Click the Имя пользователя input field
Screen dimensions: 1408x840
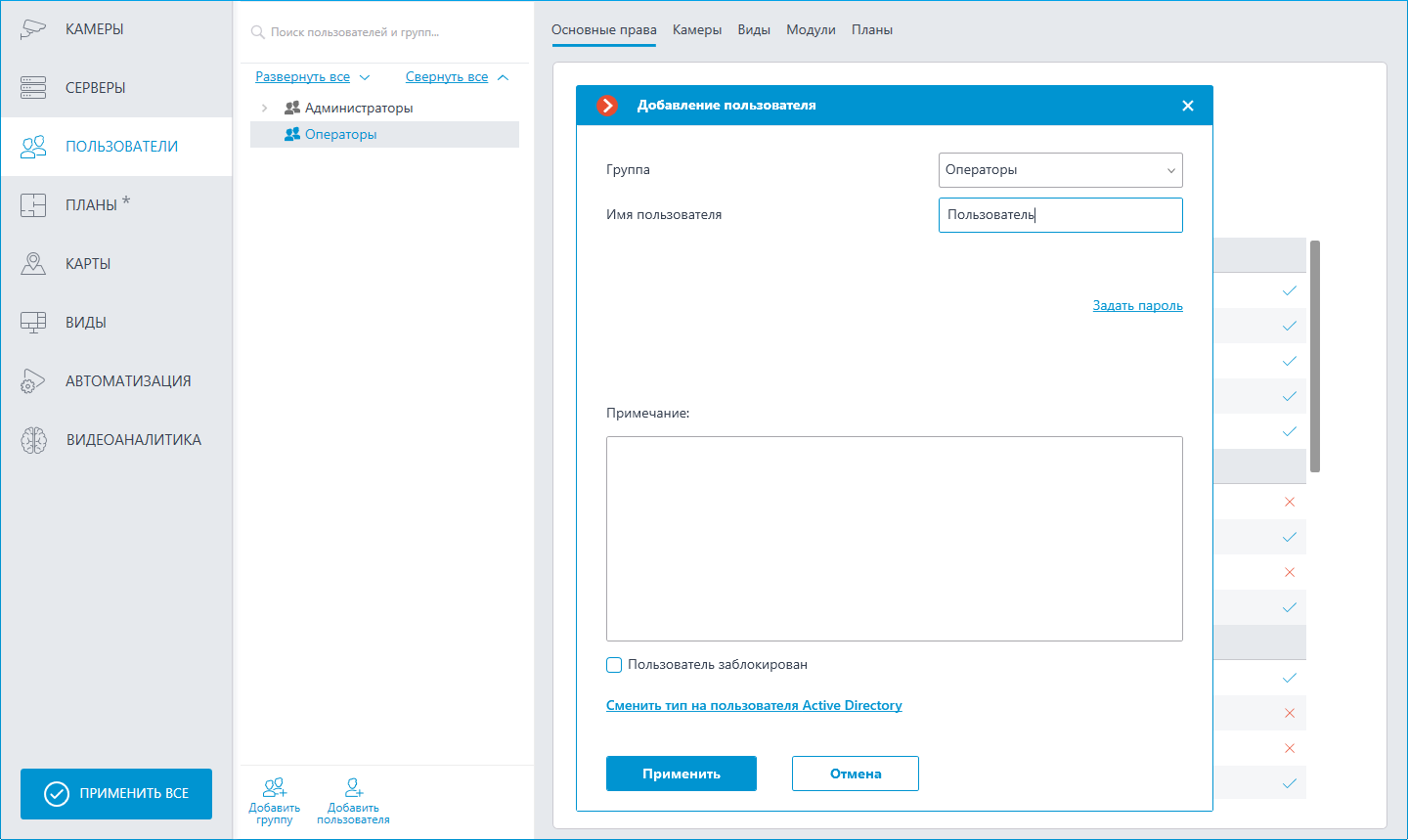(1061, 215)
